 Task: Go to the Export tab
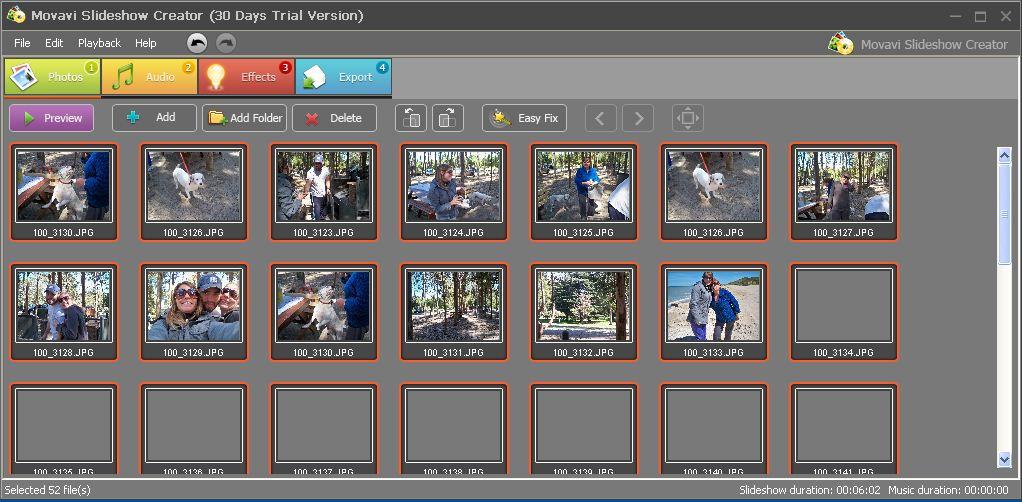tap(343, 77)
